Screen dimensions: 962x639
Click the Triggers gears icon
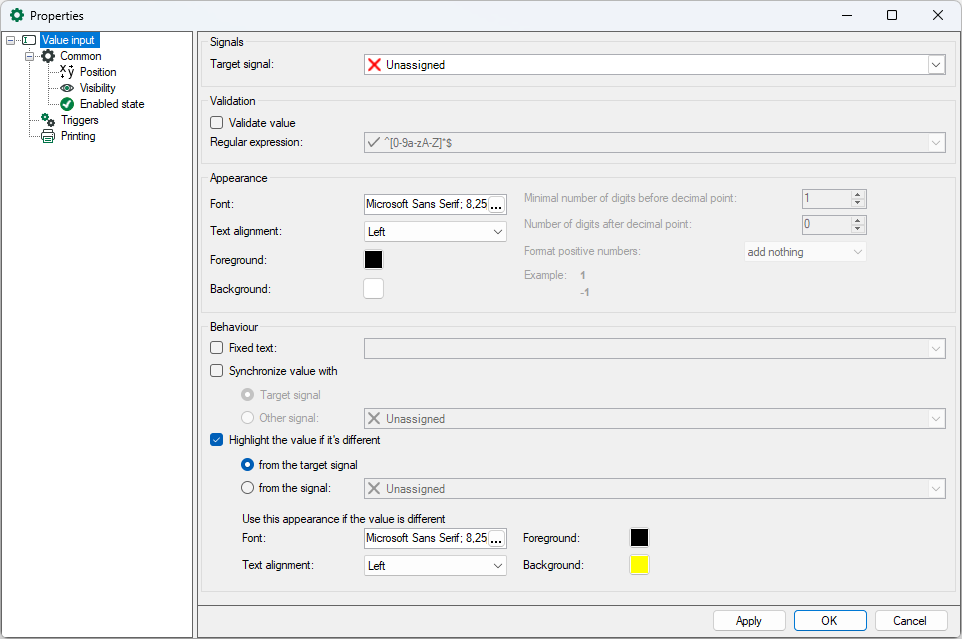point(48,120)
